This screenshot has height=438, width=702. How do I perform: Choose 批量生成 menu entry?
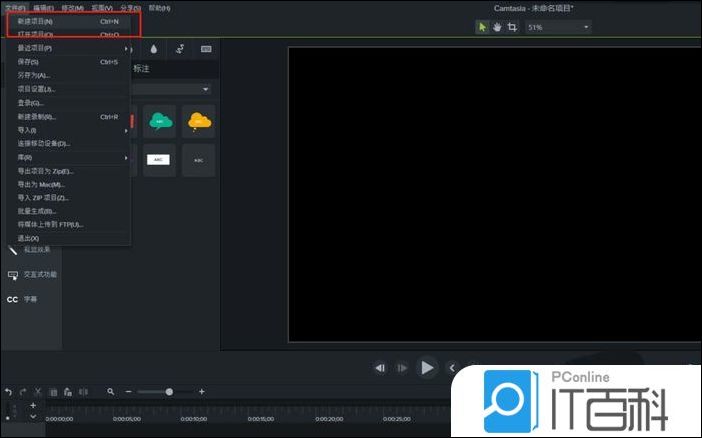pyautogui.click(x=68, y=211)
